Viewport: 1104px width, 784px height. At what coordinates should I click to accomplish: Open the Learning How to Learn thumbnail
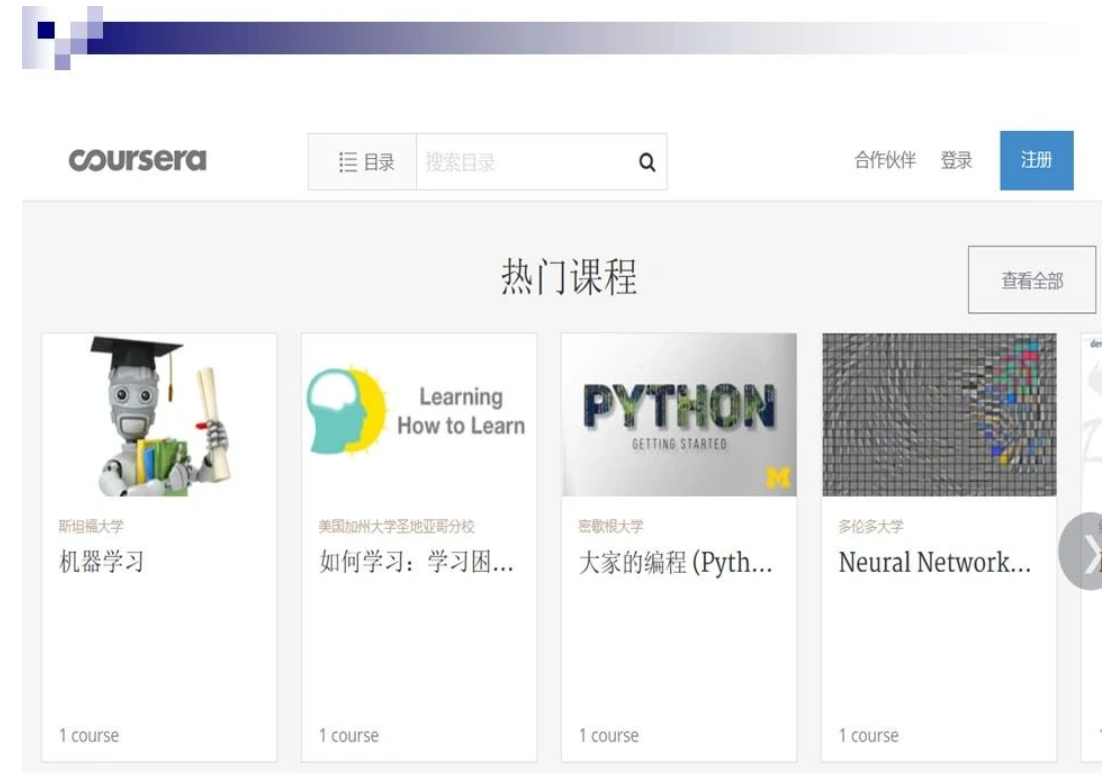[x=419, y=415]
